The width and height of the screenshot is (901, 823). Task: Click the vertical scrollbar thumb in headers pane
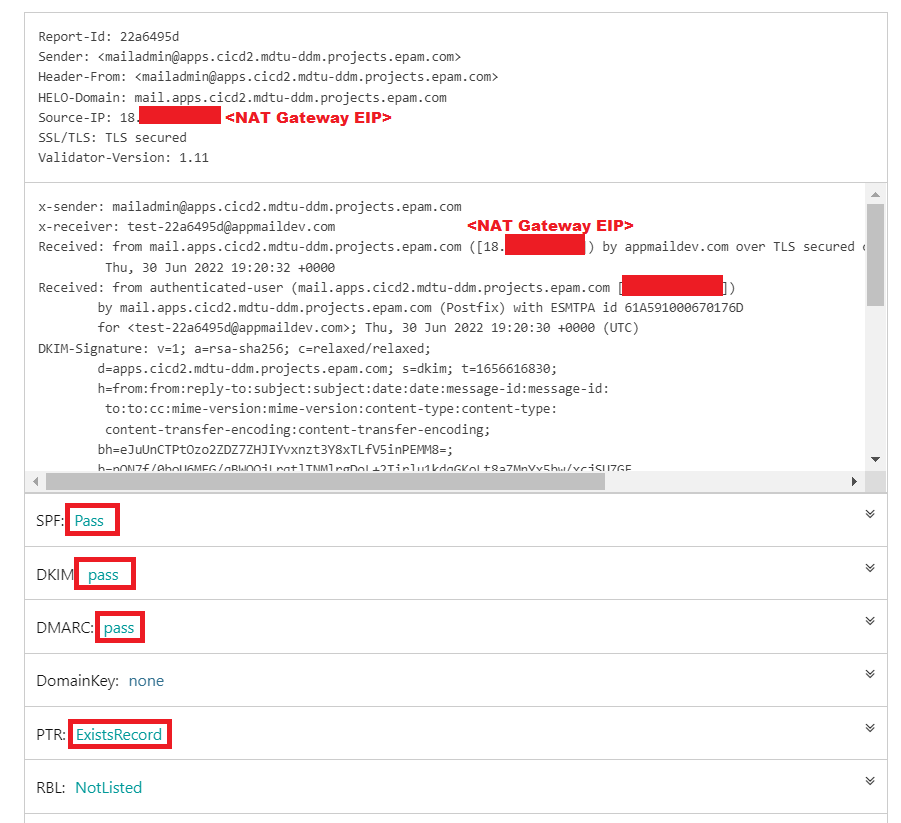(x=875, y=254)
